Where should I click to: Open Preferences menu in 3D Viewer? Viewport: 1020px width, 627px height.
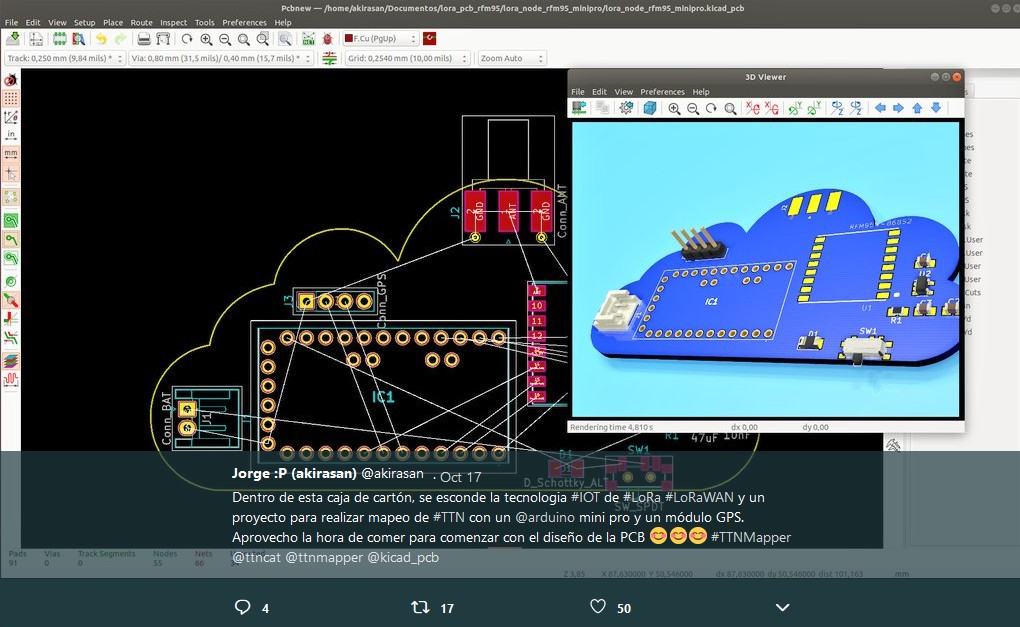point(662,92)
